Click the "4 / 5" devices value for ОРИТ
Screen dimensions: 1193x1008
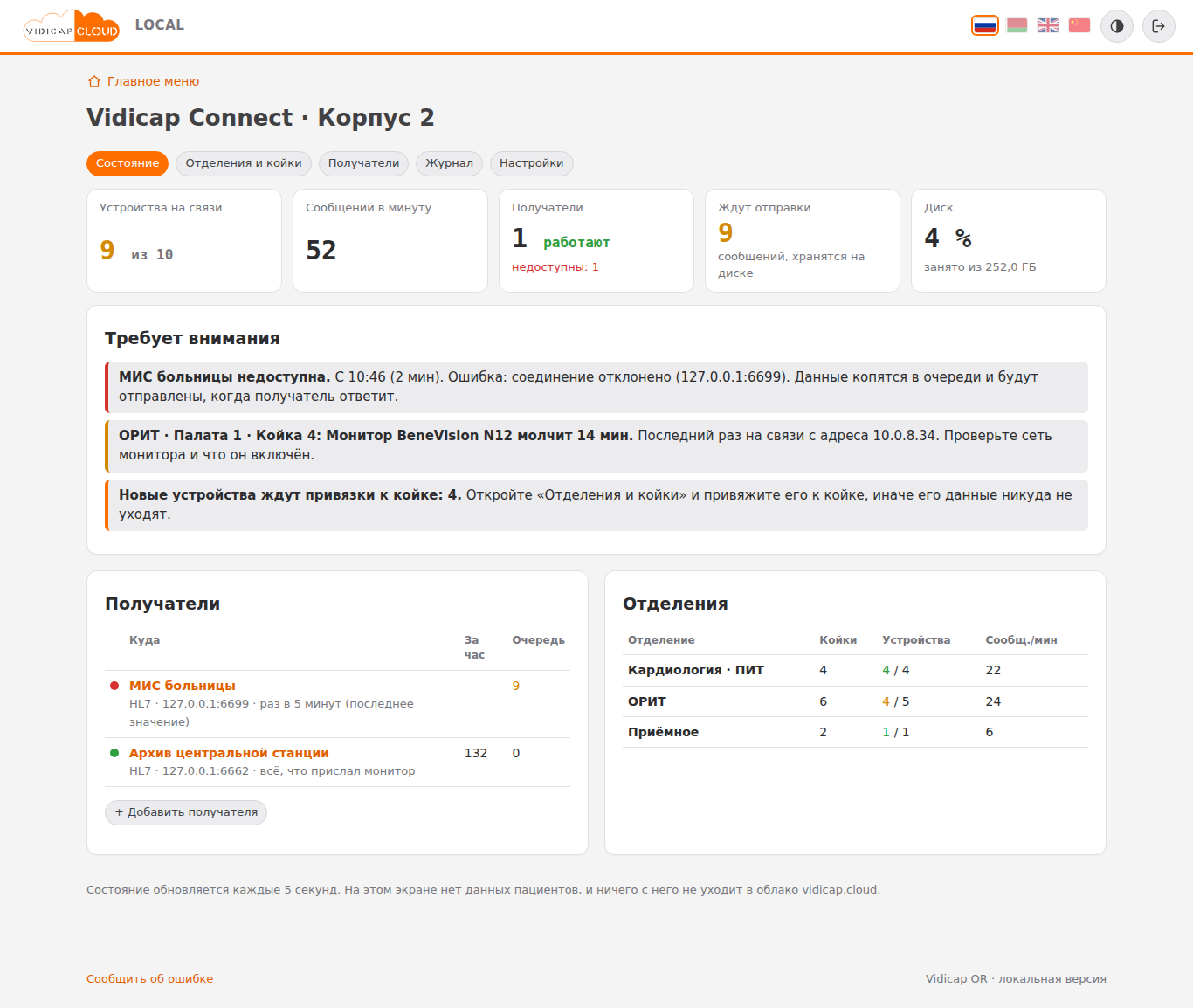pyautogui.click(x=896, y=701)
